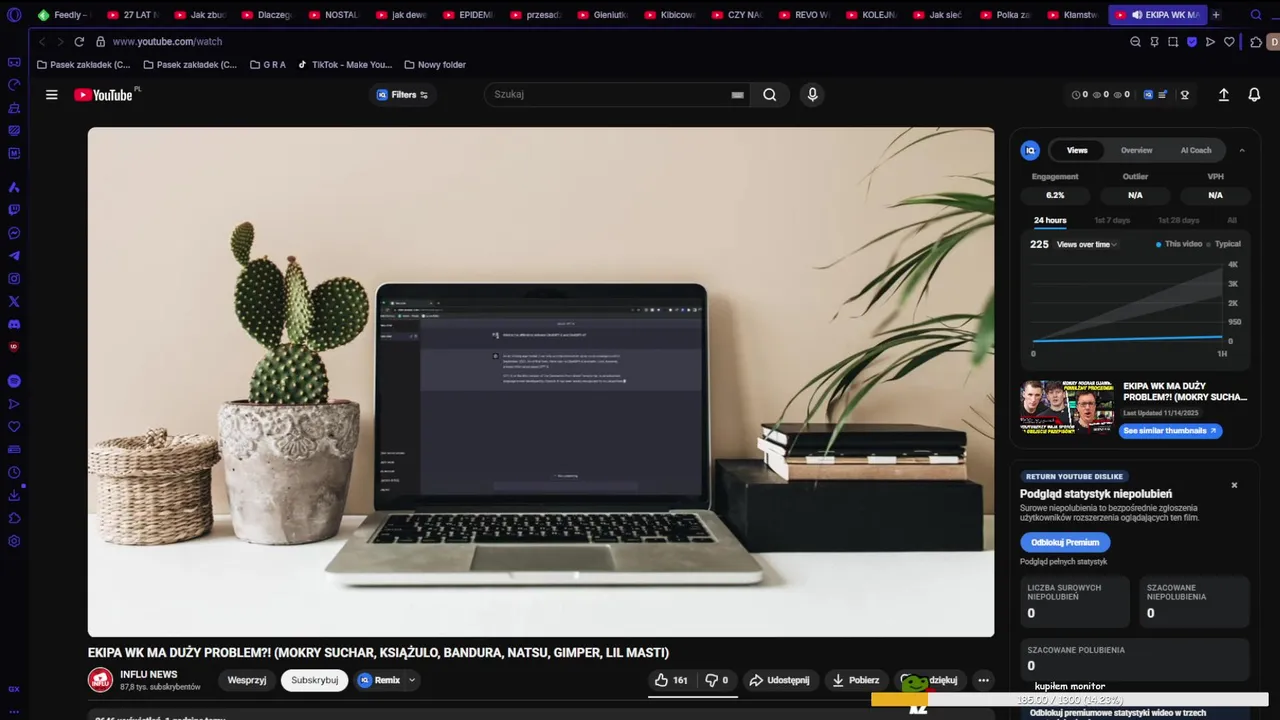Open downloads in the Opera sidebar

tap(14, 496)
